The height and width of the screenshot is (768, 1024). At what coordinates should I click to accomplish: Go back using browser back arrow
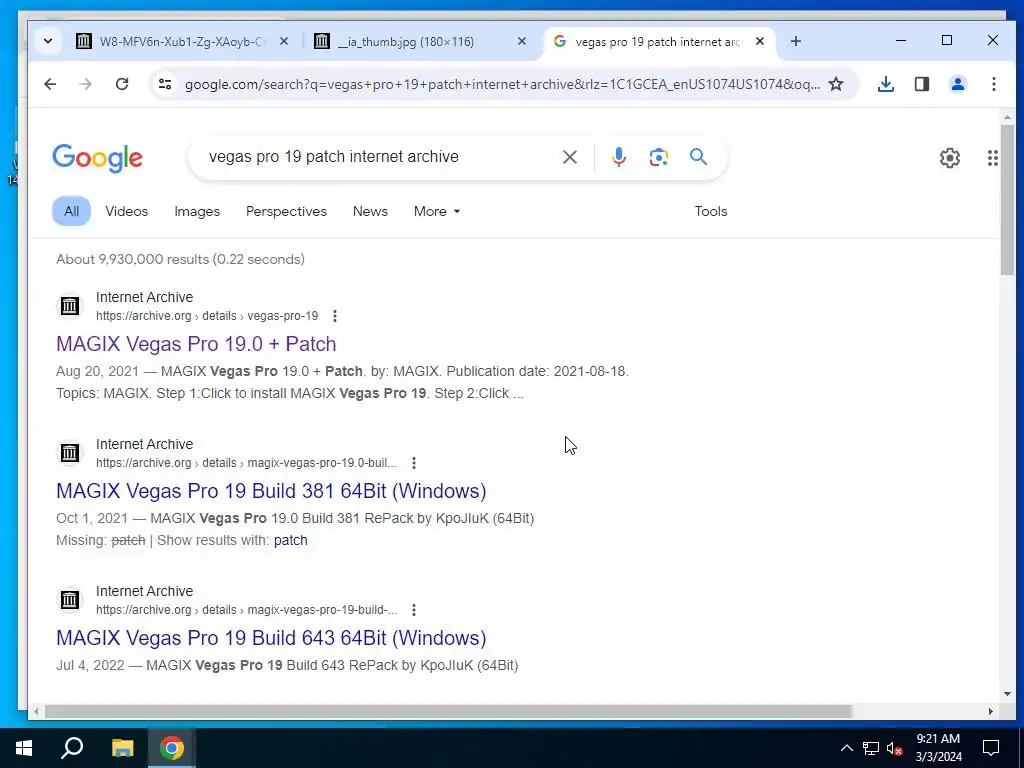[x=50, y=84]
